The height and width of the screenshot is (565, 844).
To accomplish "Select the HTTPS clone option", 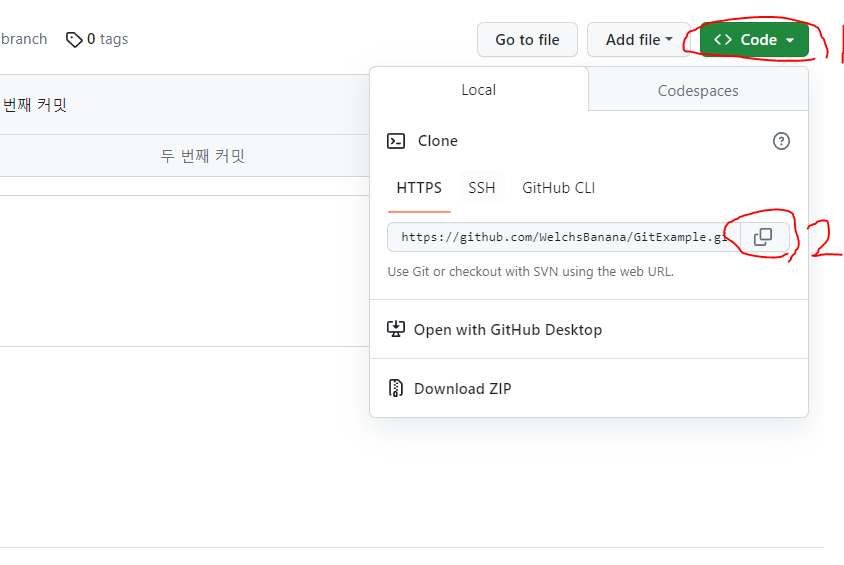I will pyautogui.click(x=419, y=188).
